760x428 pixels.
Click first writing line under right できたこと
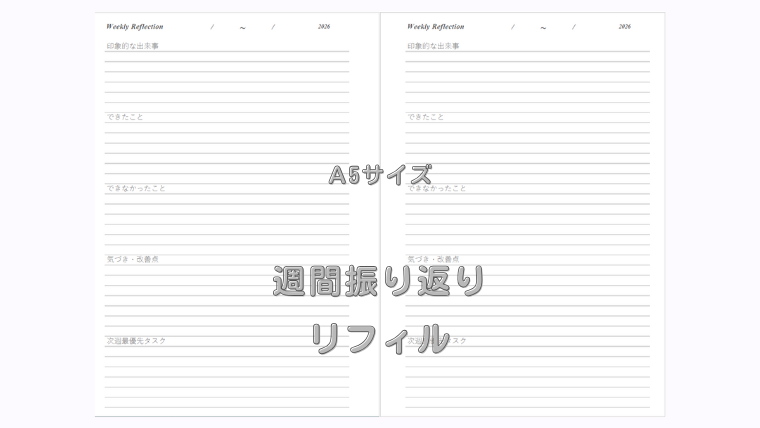pos(527,132)
